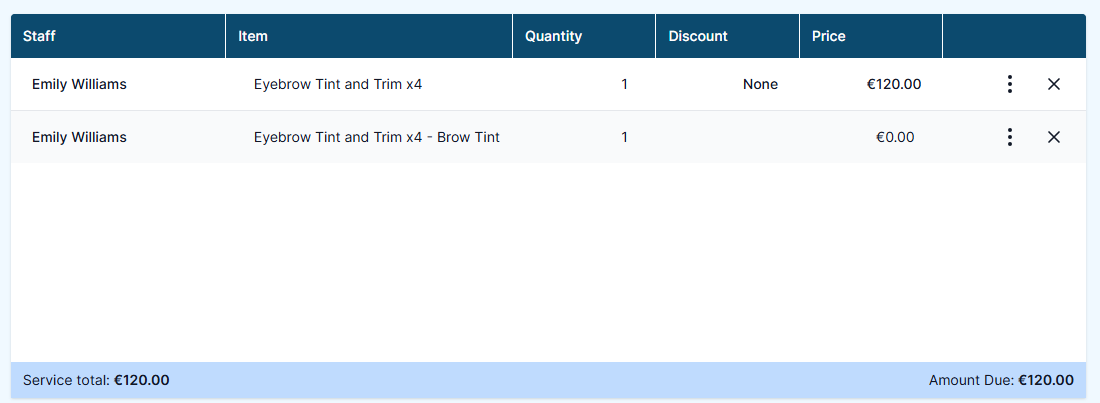
Task: Select Emily Williams in the second row
Action: pyautogui.click(x=79, y=137)
